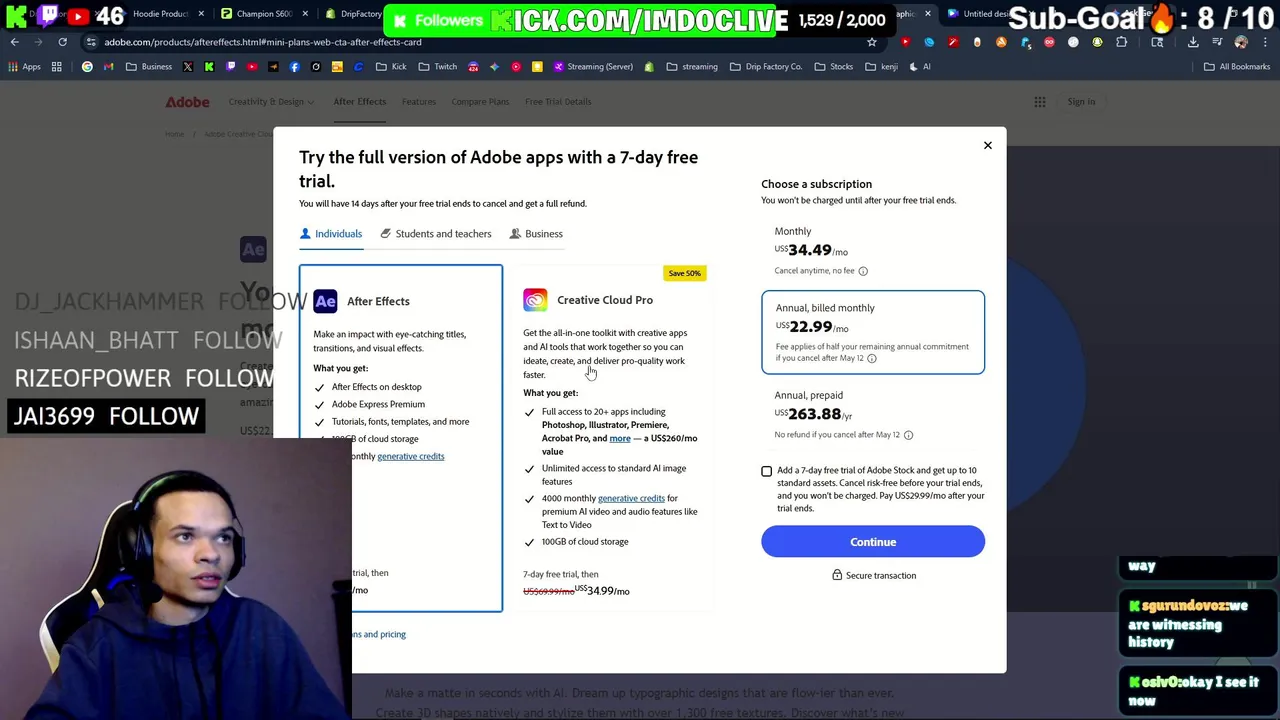Click the Creative Cloud app icon
The width and height of the screenshot is (1280, 720).
tap(535, 300)
